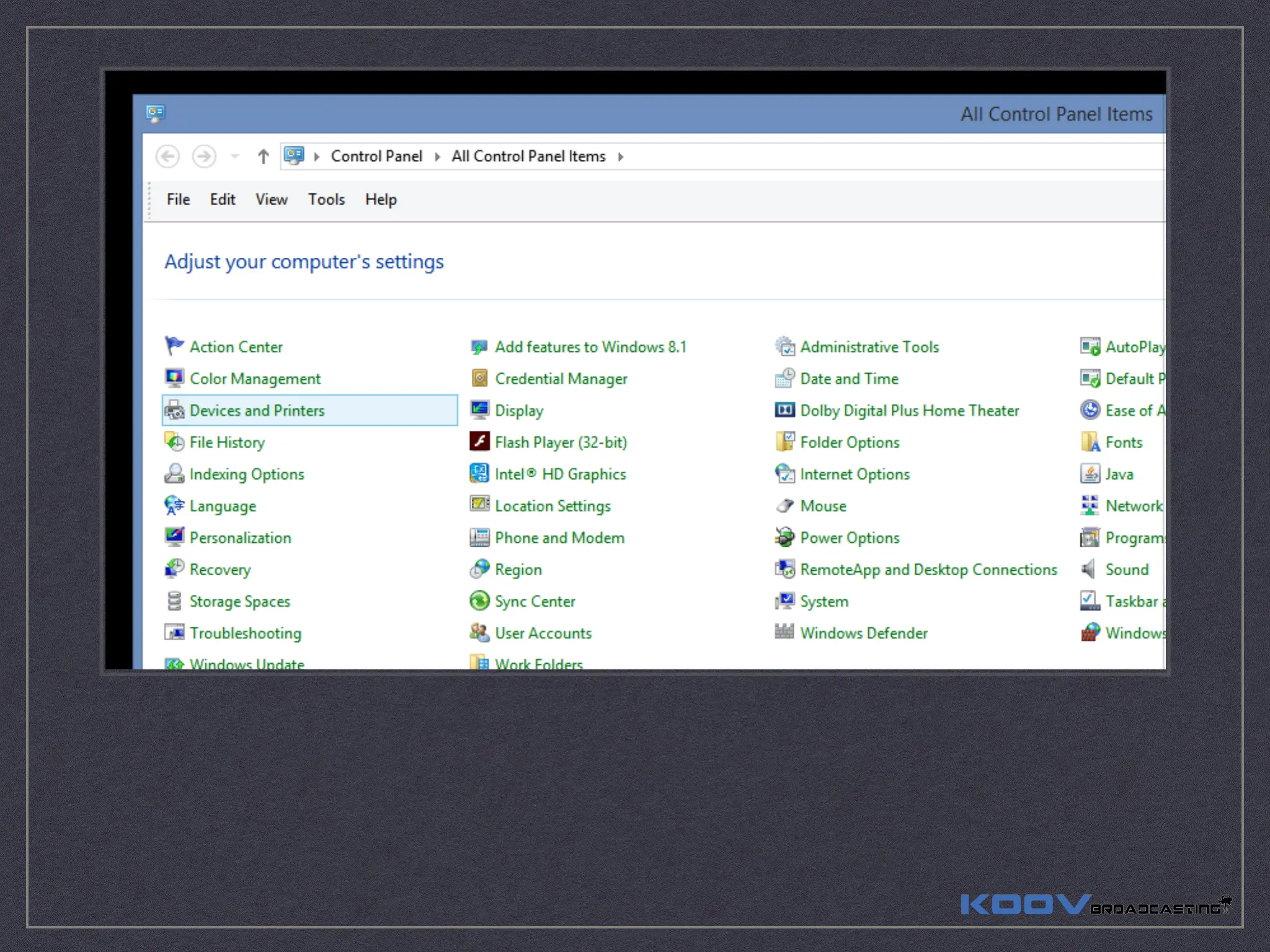Click the Intel HD Graphics icon

tap(479, 474)
